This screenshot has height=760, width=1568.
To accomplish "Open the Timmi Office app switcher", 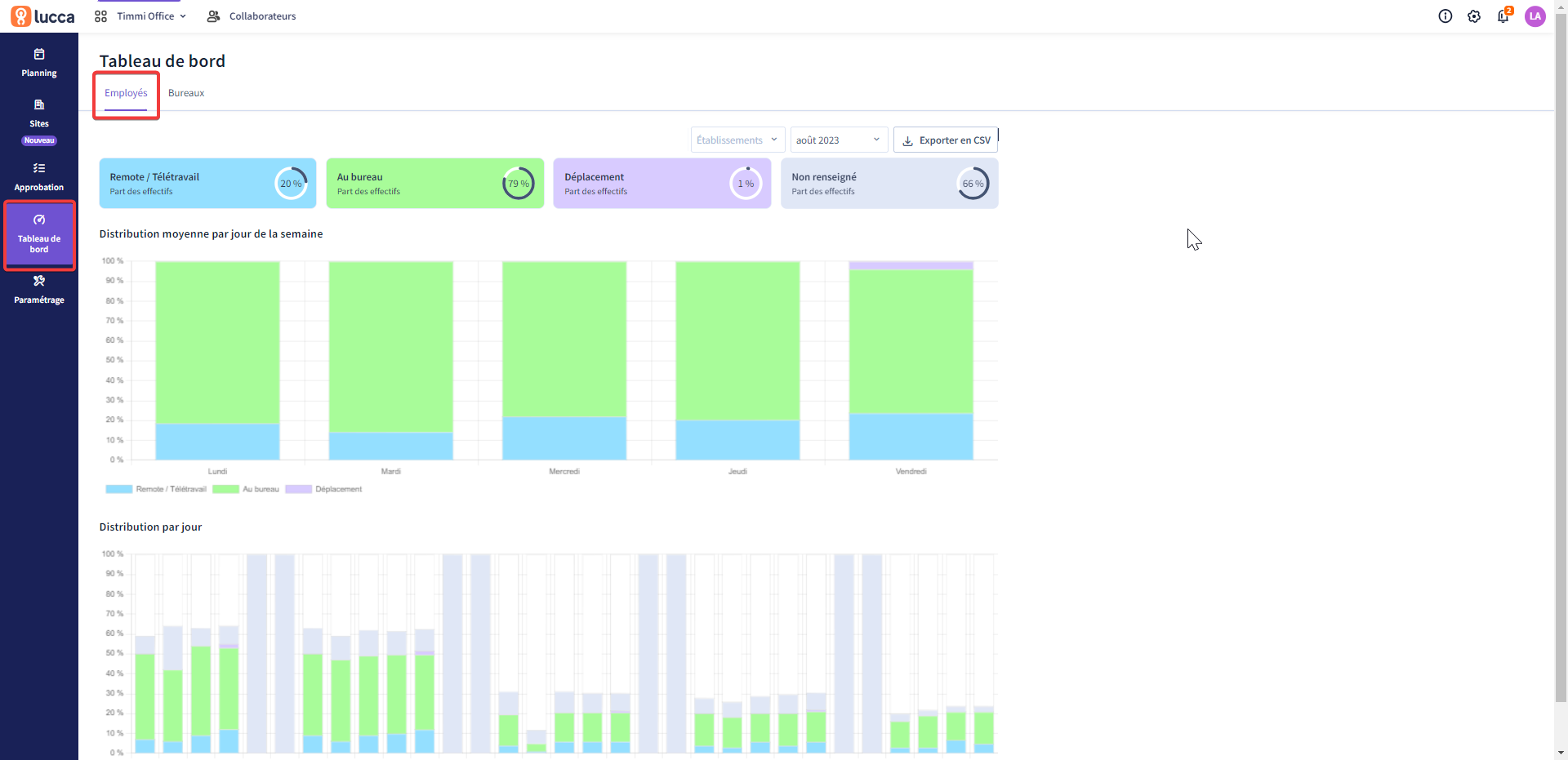I will click(x=140, y=16).
